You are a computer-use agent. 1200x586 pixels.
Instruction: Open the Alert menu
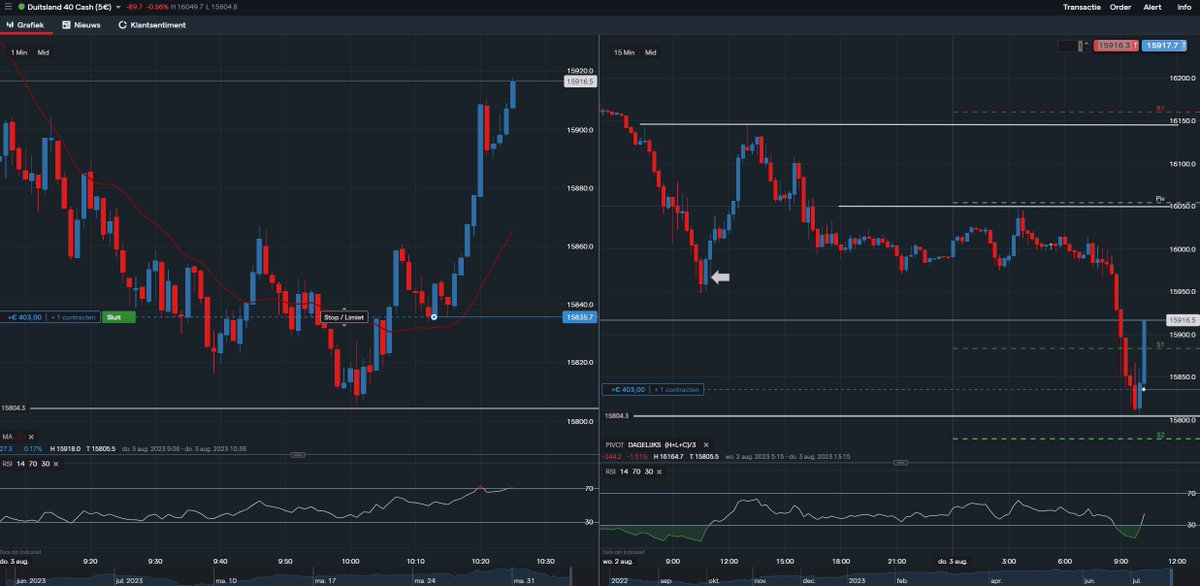click(1153, 7)
